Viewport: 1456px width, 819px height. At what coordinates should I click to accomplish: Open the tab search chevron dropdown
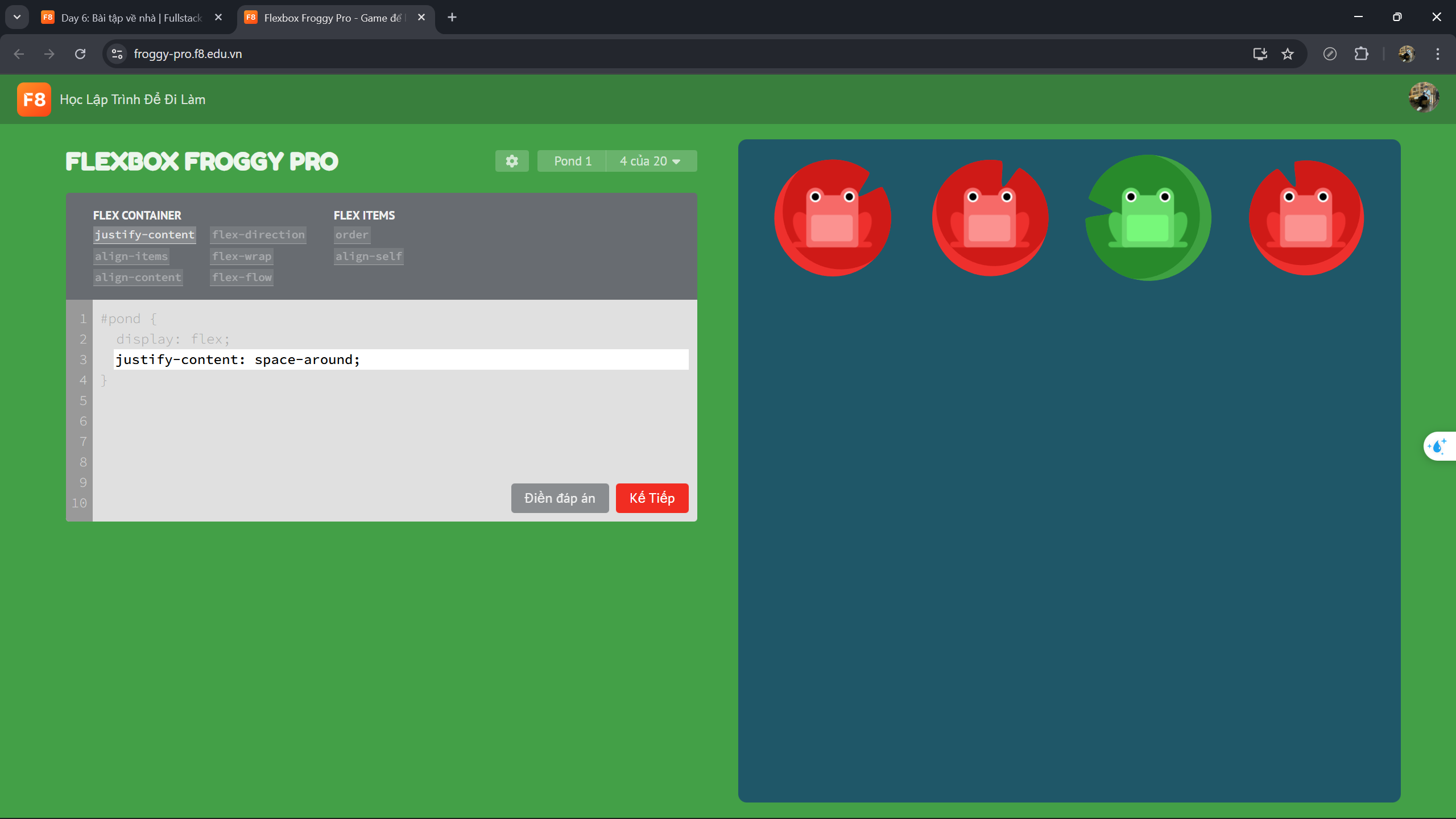click(17, 17)
